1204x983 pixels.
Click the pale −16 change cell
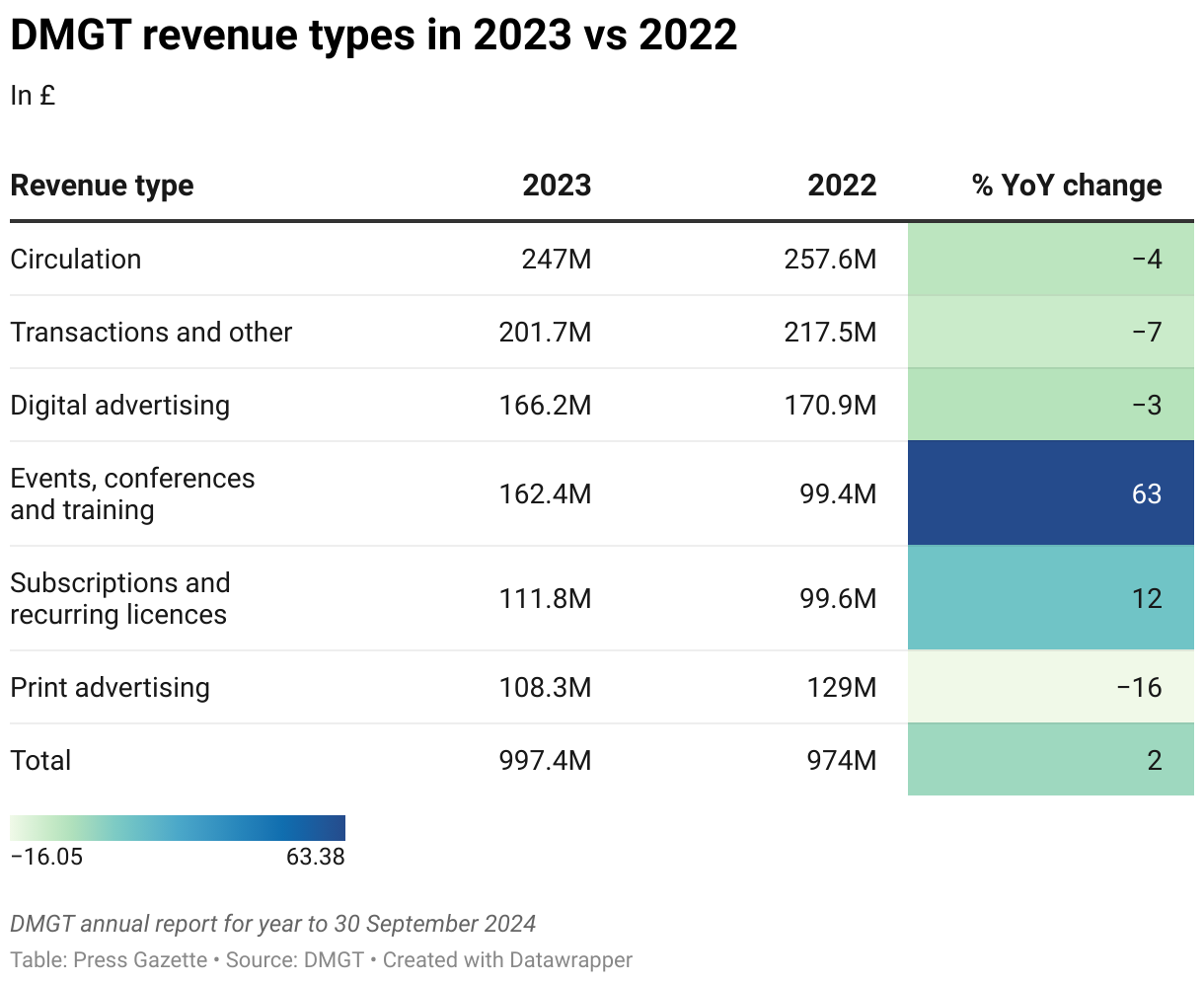1050,687
